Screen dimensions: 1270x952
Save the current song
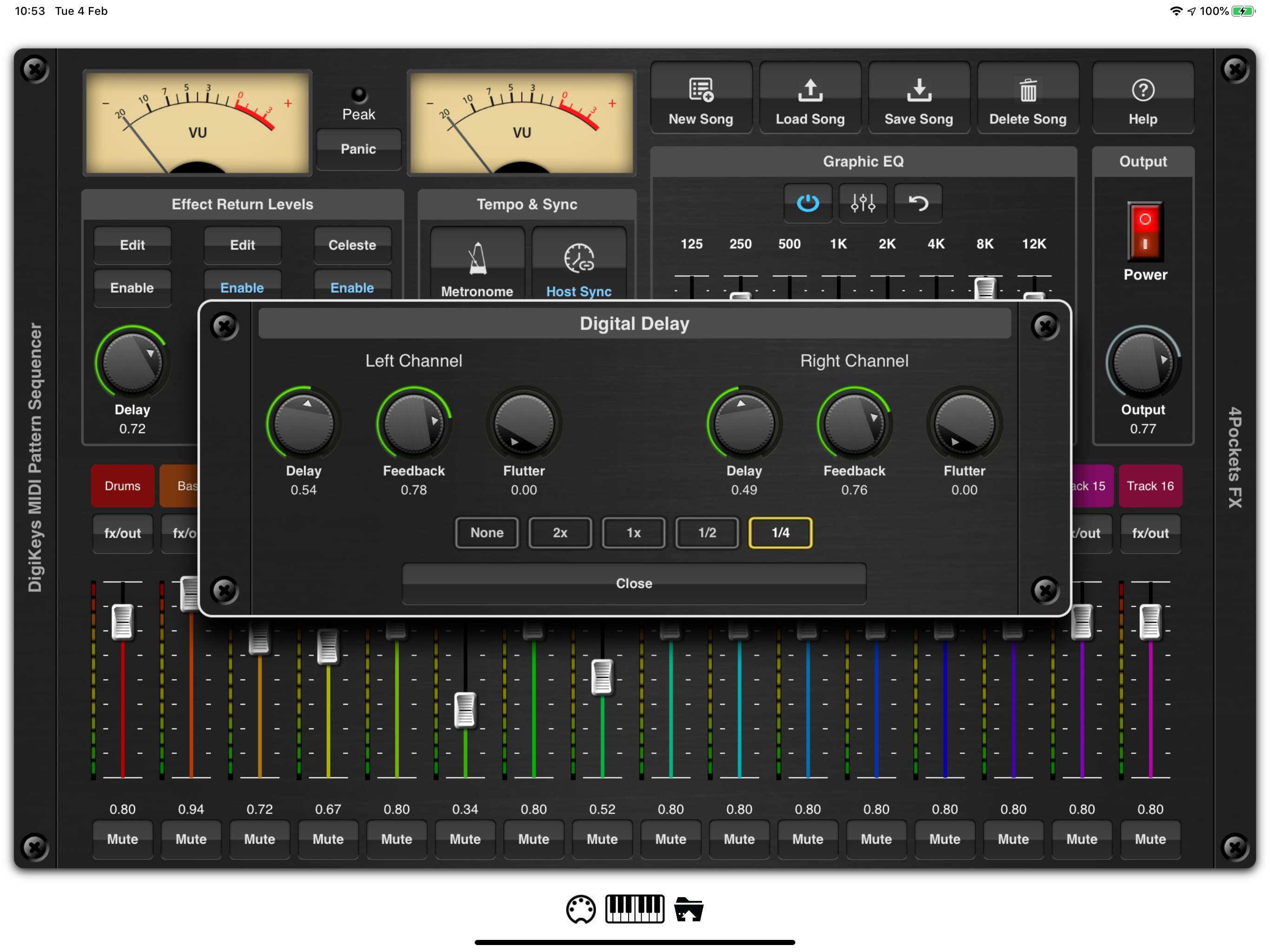tap(919, 98)
